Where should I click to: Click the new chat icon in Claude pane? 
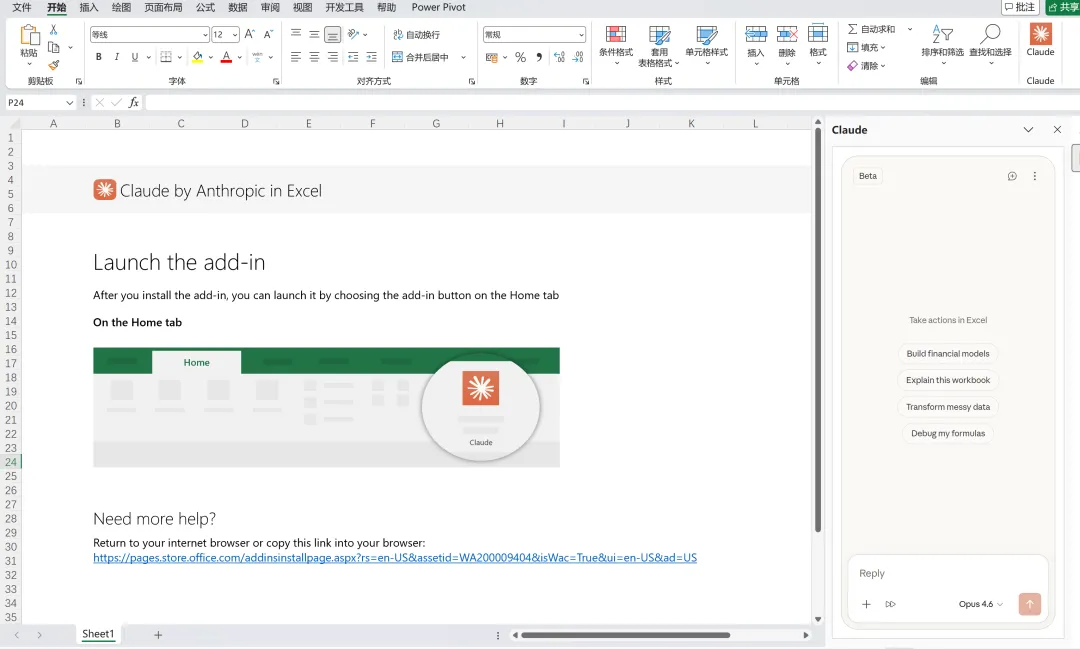pyautogui.click(x=1012, y=176)
